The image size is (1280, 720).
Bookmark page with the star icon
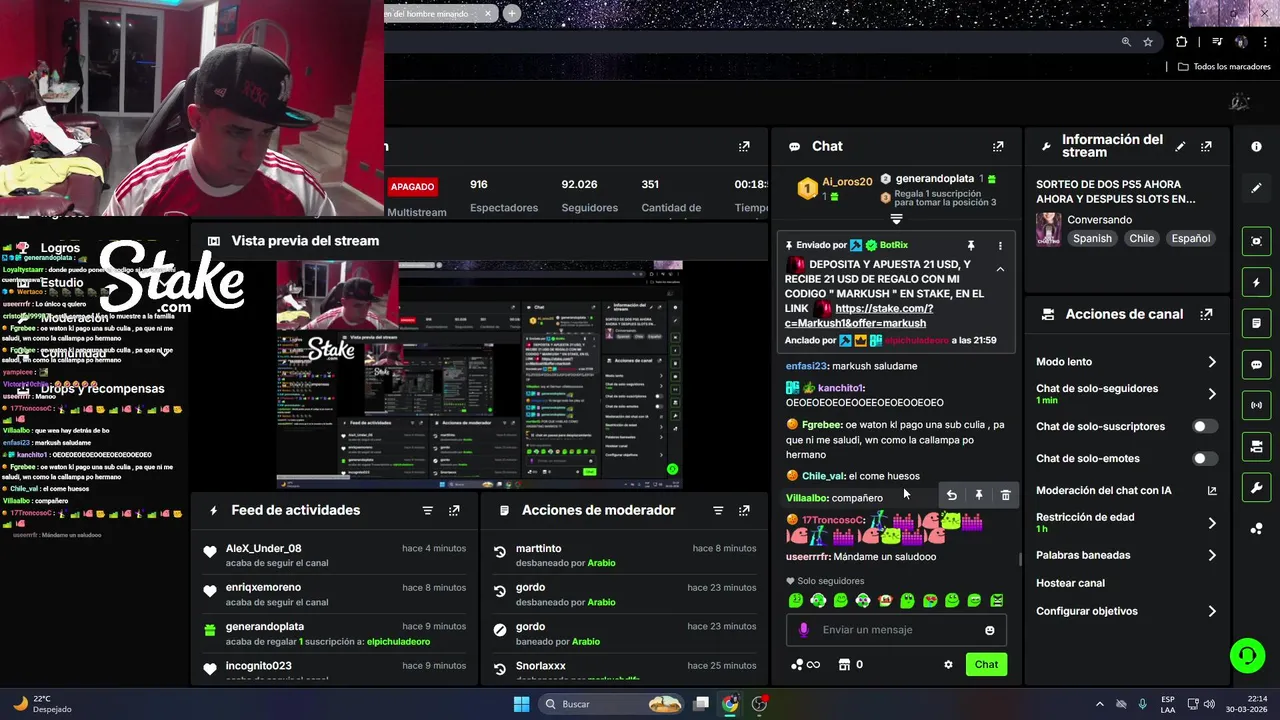coord(1148,42)
